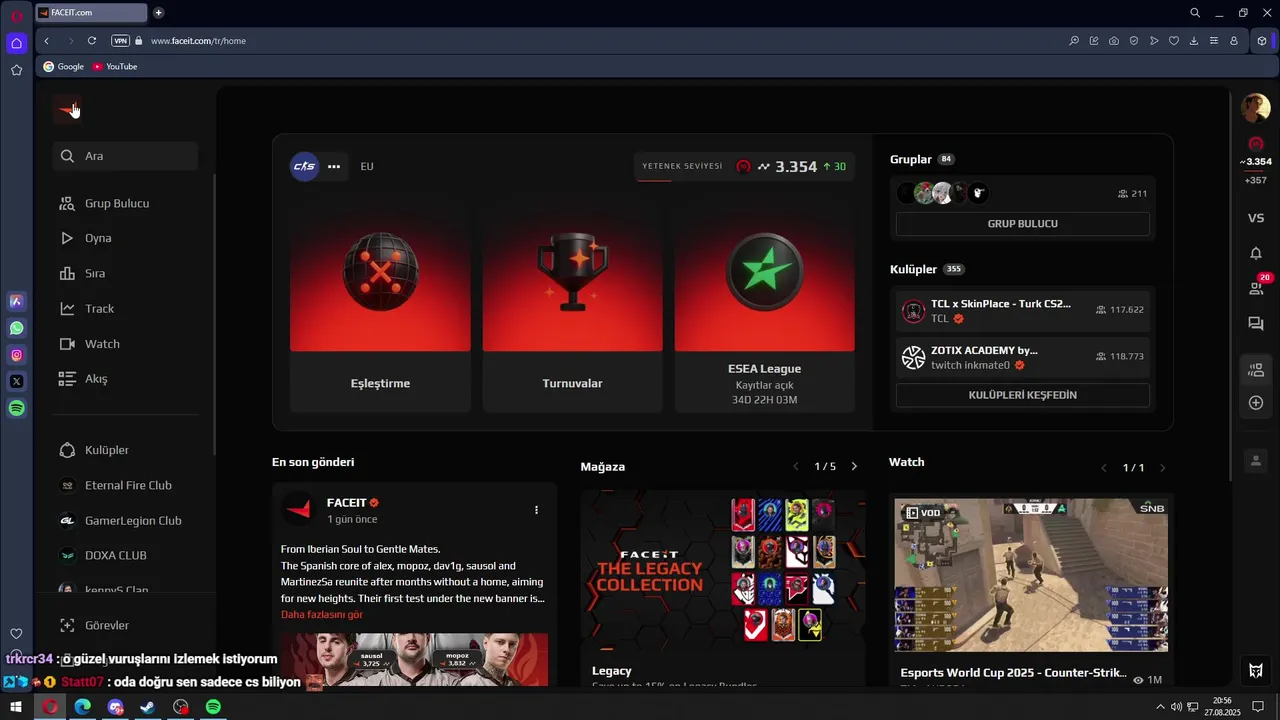The image size is (1280, 720).
Task: Click the VPN badge in address bar
Action: click(121, 41)
